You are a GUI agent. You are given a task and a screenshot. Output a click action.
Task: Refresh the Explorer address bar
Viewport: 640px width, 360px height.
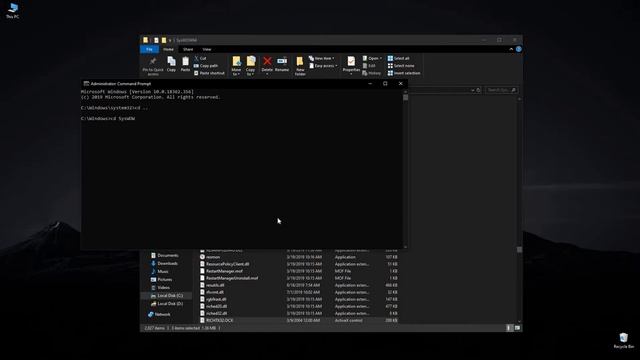pyautogui.click(x=478, y=90)
